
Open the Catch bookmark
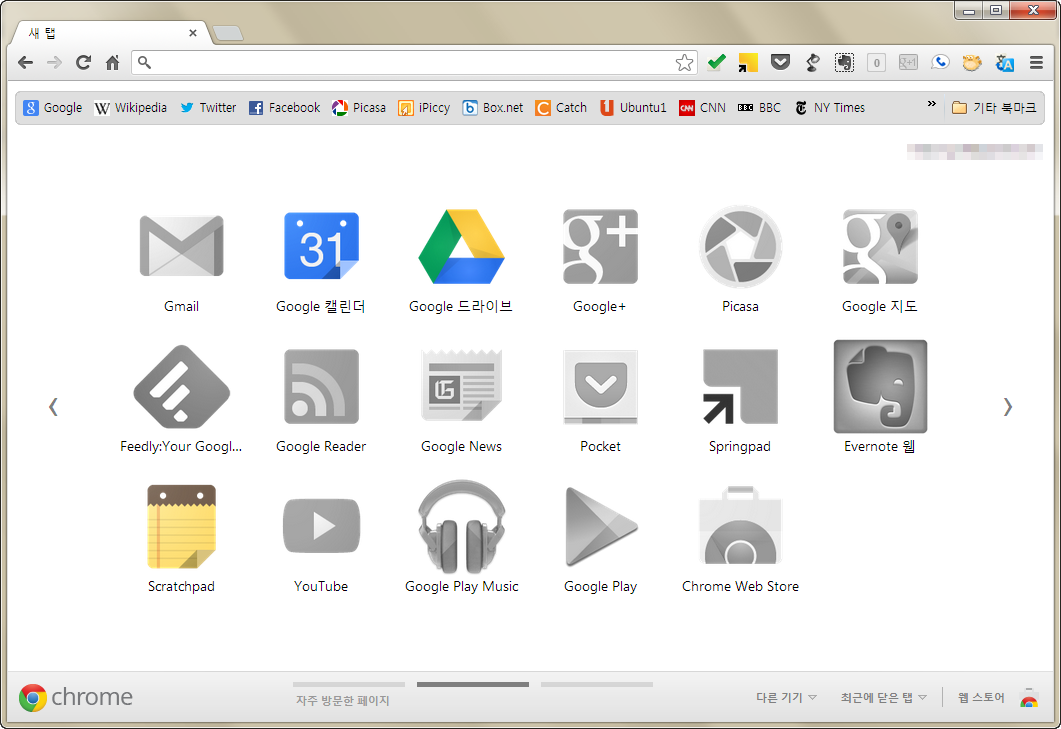click(x=561, y=108)
